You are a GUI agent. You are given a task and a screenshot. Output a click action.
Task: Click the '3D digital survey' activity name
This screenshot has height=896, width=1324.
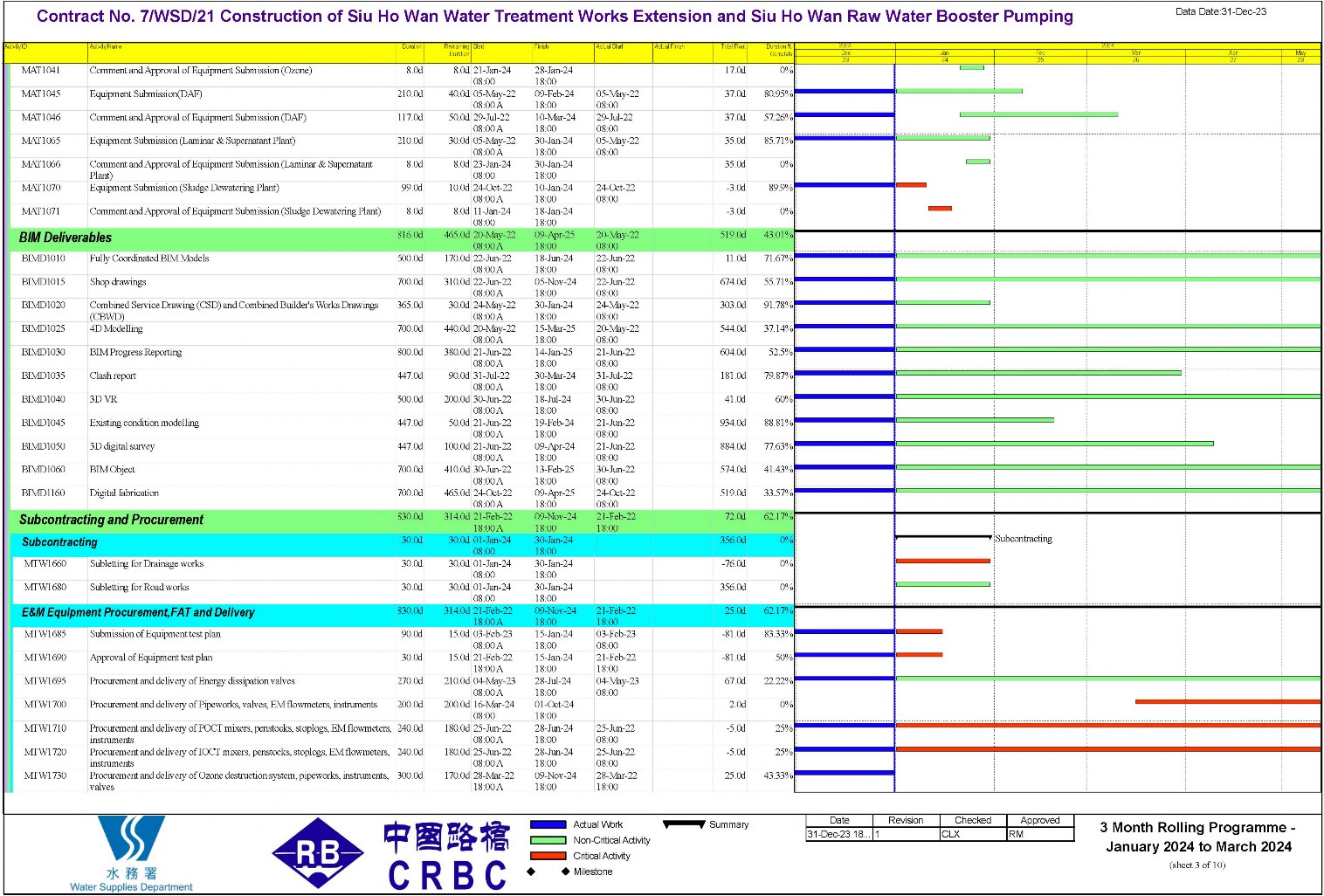pyautogui.click(x=122, y=447)
